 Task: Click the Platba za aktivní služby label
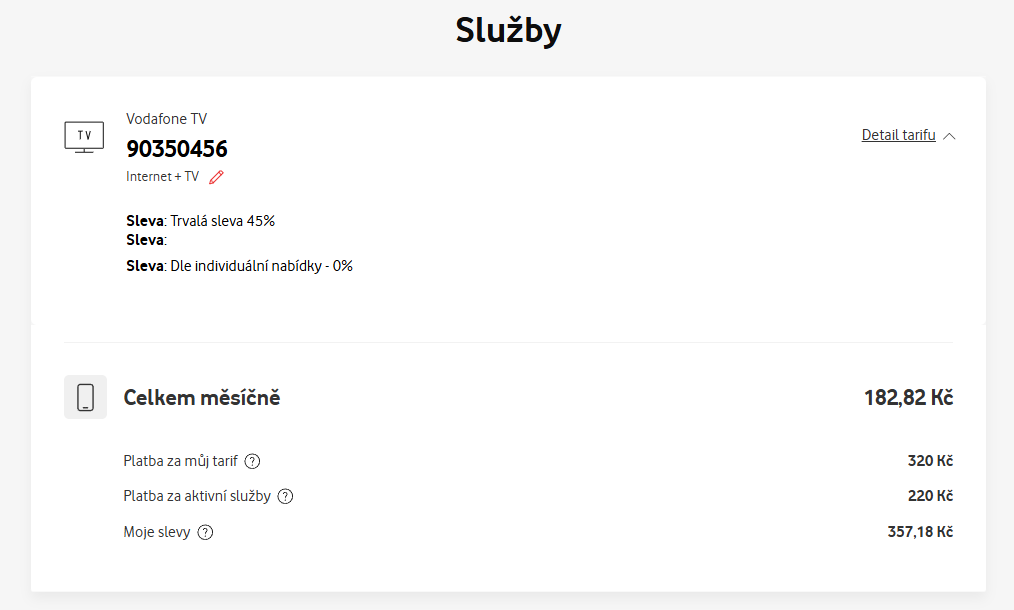pos(196,496)
